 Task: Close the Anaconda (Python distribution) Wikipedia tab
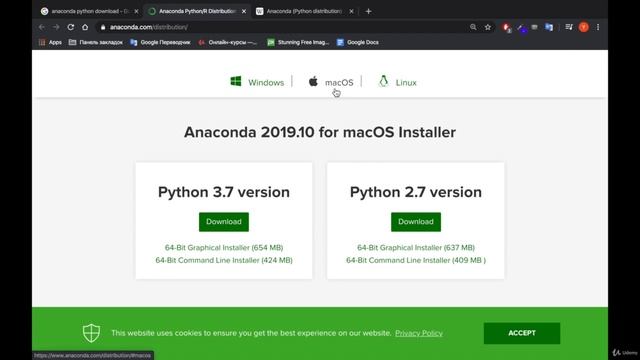[351, 11]
